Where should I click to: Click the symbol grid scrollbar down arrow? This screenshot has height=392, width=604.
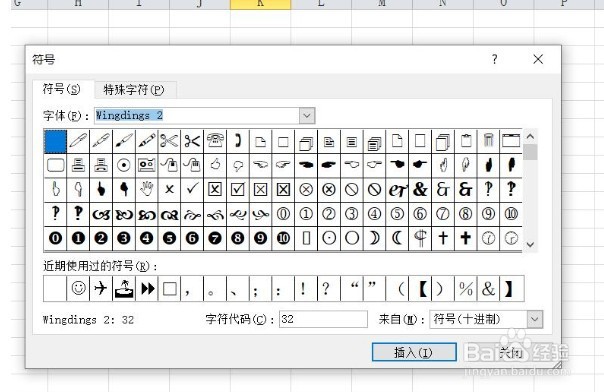pos(530,245)
